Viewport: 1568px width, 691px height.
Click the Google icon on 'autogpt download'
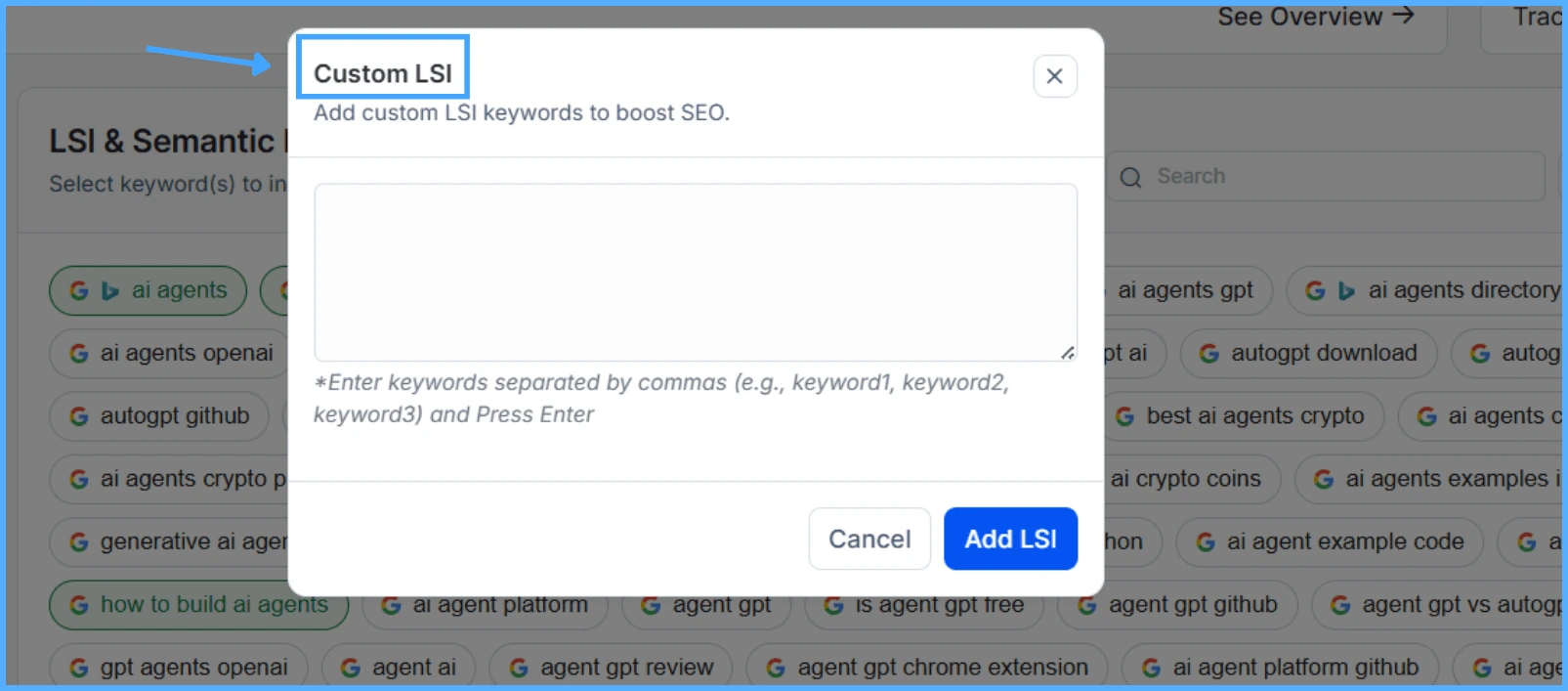(1209, 354)
